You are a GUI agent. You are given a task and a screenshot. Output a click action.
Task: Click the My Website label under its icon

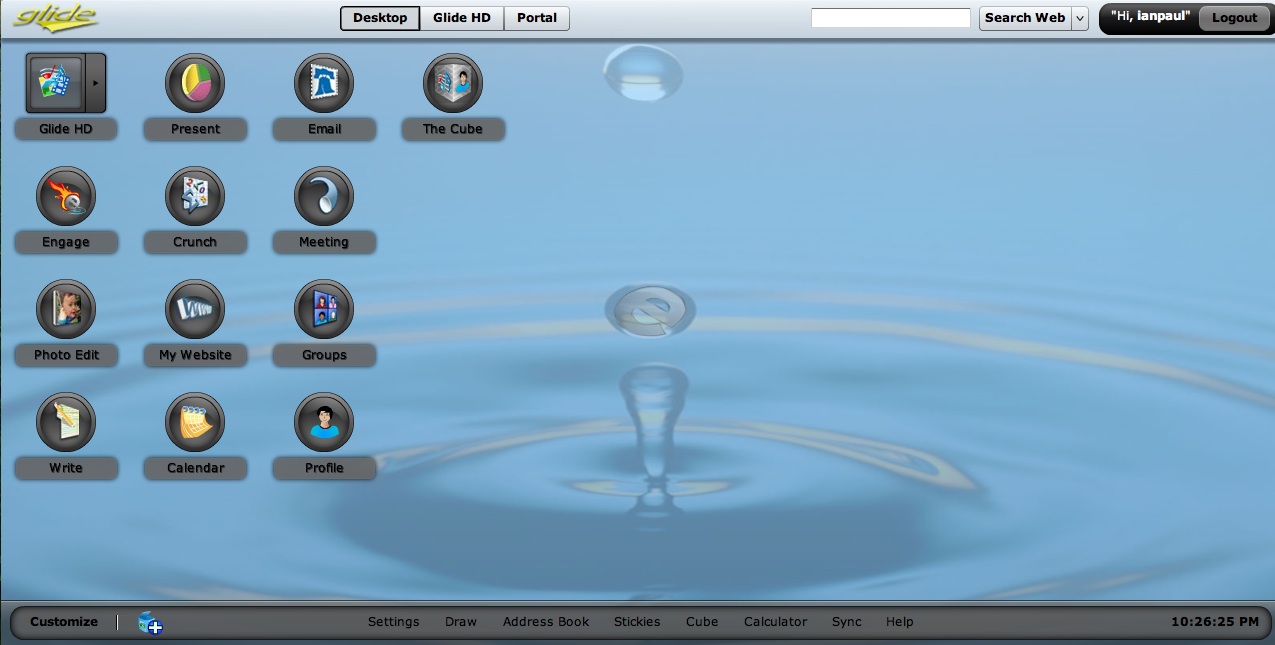195,355
